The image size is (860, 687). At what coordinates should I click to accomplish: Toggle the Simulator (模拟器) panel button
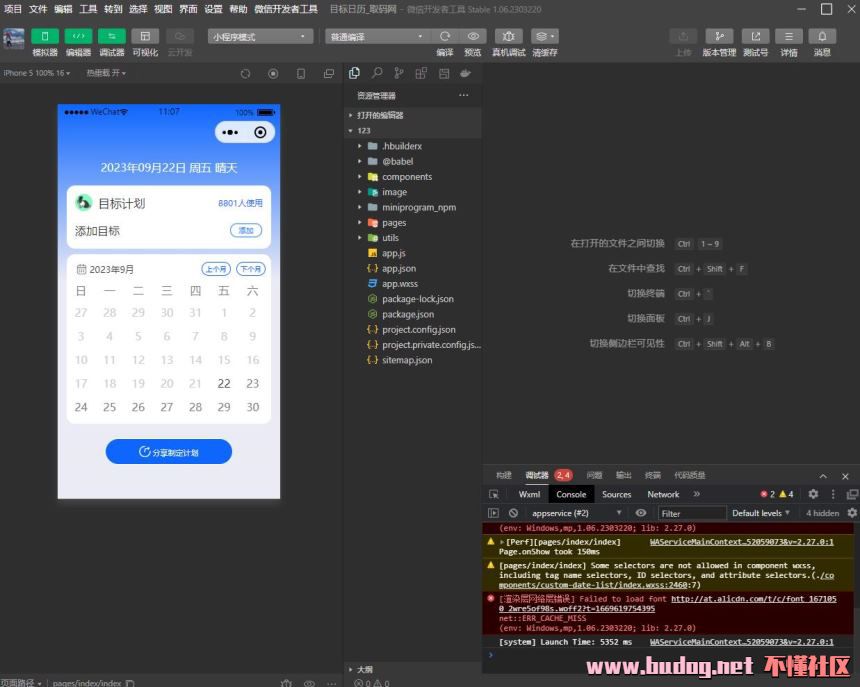[x=45, y=36]
